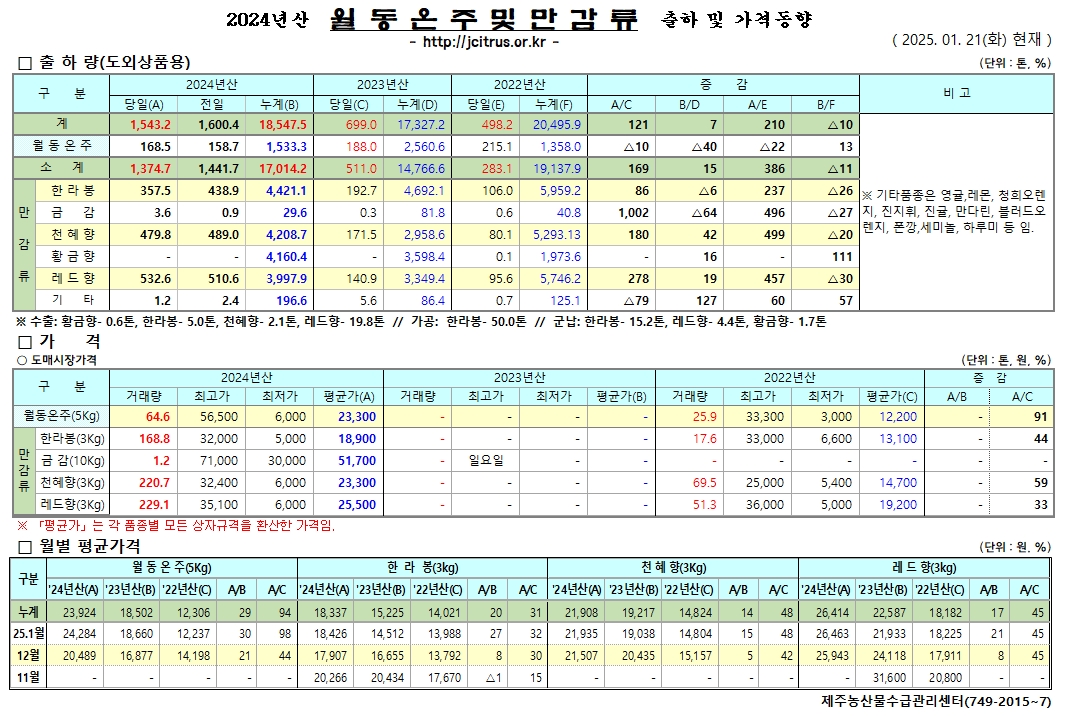Viewport: 1065px width, 716px height.
Task: Click the 황금향 row label
Action: (72, 256)
